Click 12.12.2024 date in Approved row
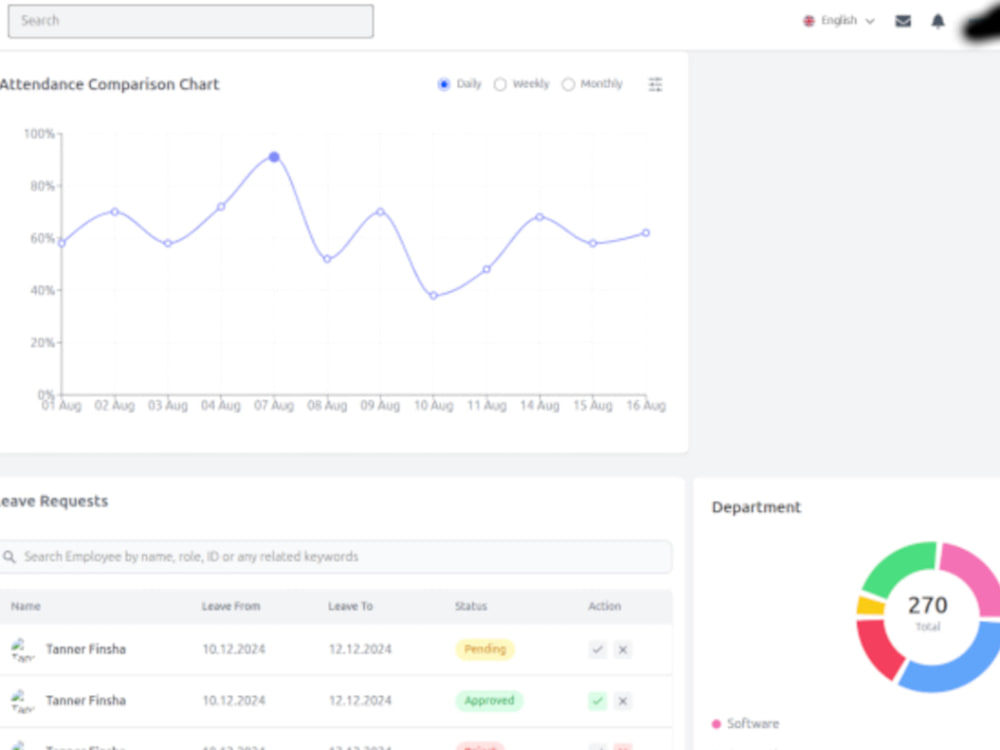This screenshot has width=1000, height=750. [x=360, y=701]
